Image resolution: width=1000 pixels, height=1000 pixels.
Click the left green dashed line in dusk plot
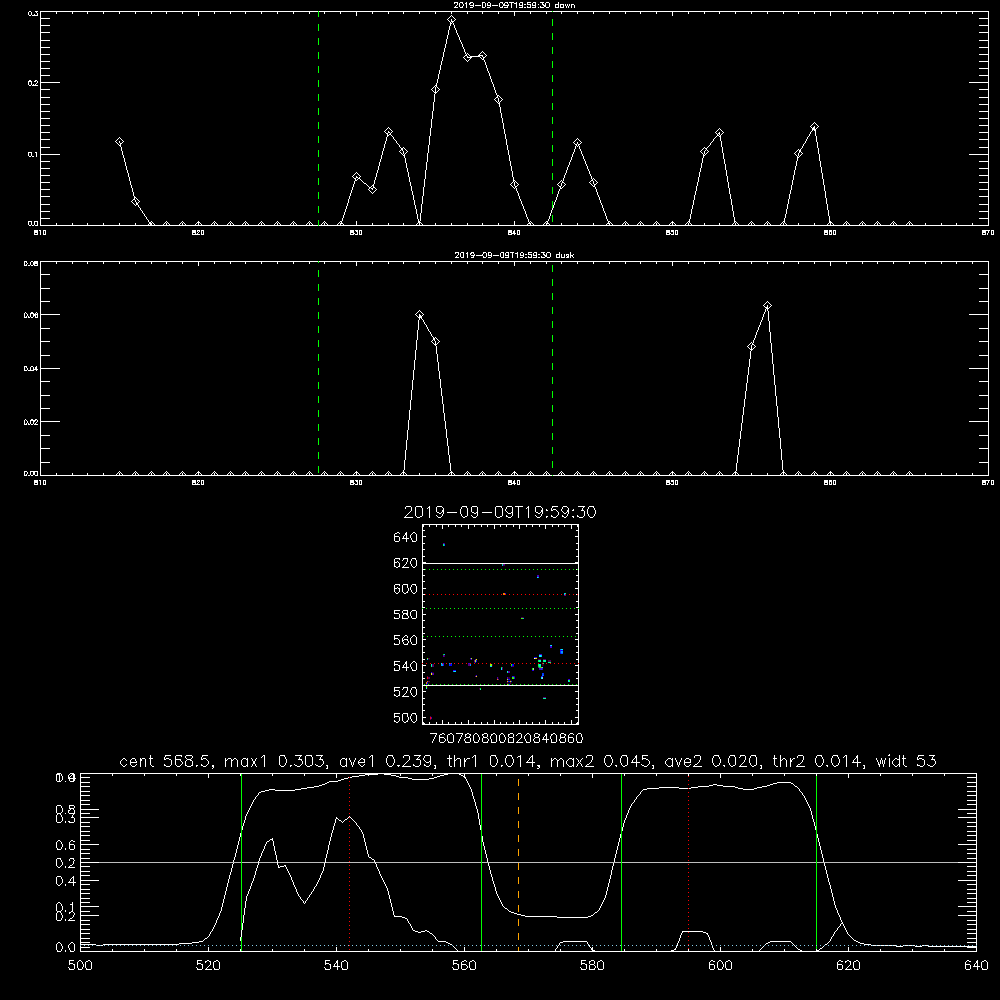coord(318,368)
